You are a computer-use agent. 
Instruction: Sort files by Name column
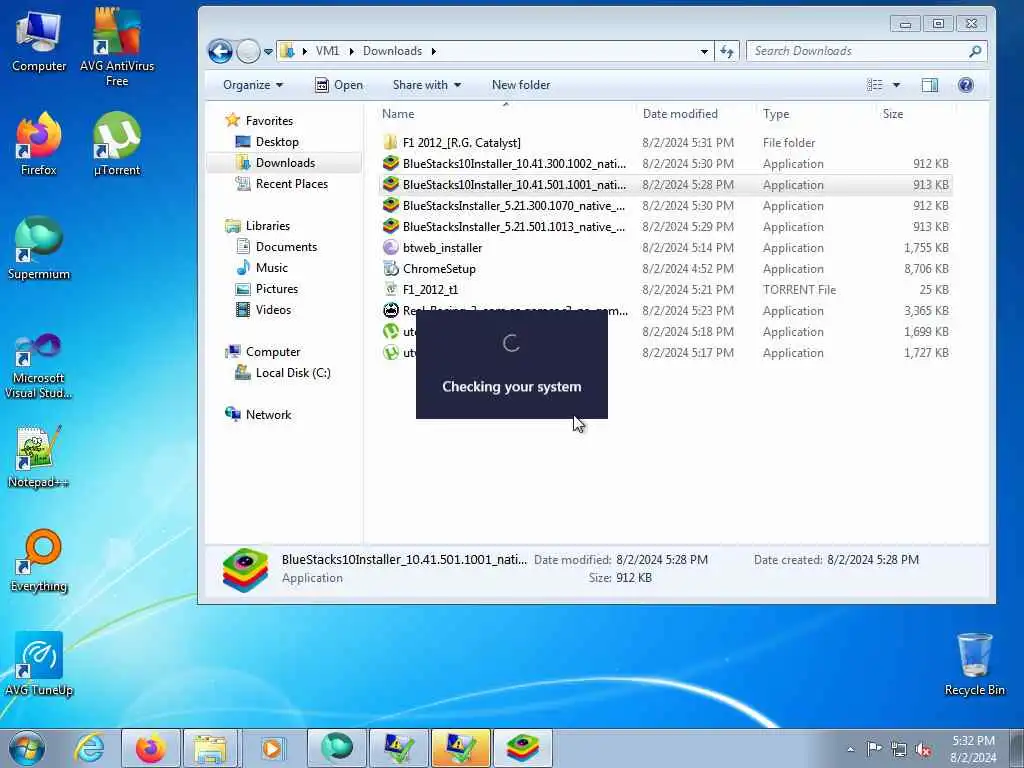coord(398,114)
